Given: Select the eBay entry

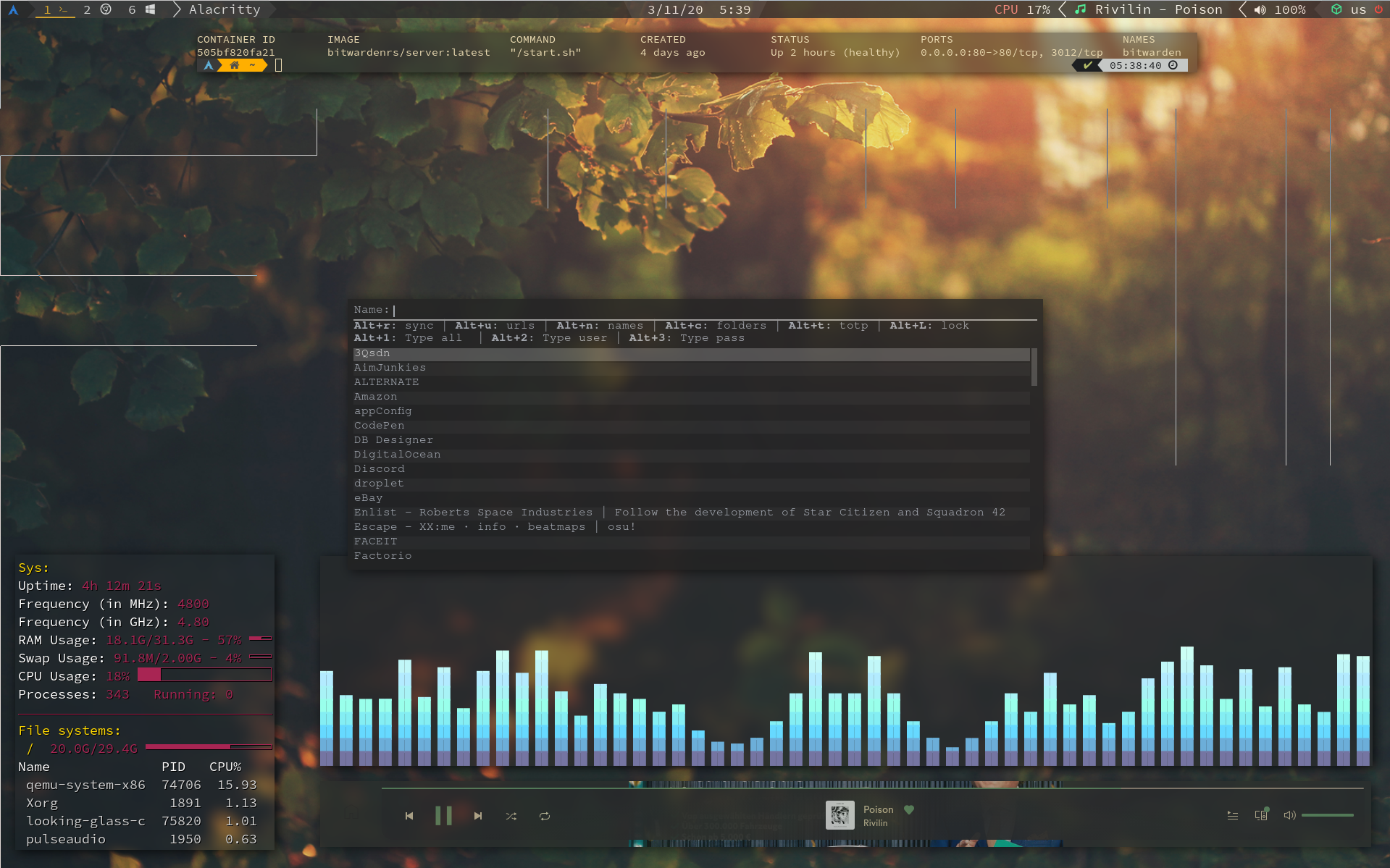Looking at the screenshot, I should click(x=692, y=498).
